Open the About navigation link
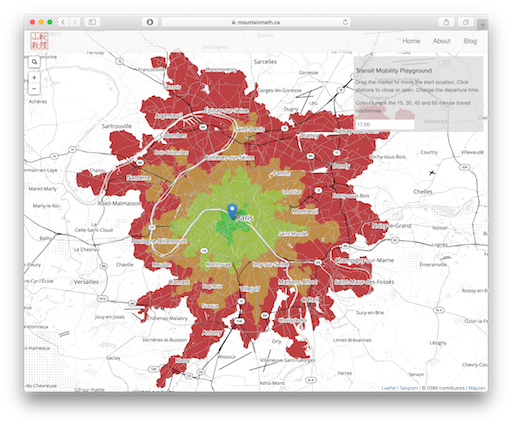Image resolution: width=512 pixels, height=426 pixels. click(441, 41)
